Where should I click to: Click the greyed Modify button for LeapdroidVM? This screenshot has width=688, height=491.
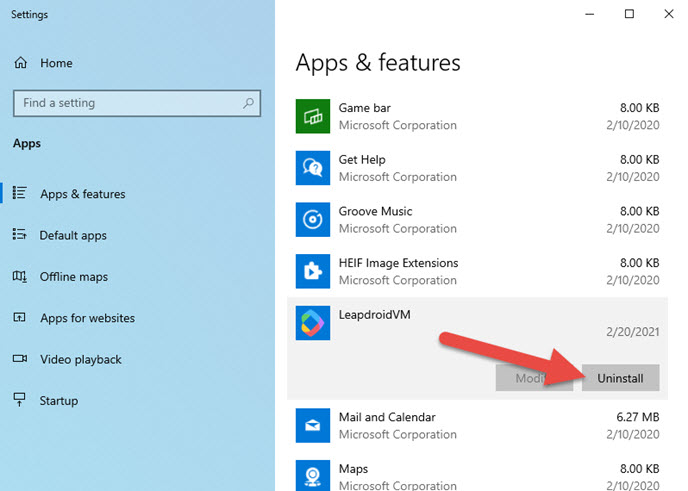(x=534, y=378)
